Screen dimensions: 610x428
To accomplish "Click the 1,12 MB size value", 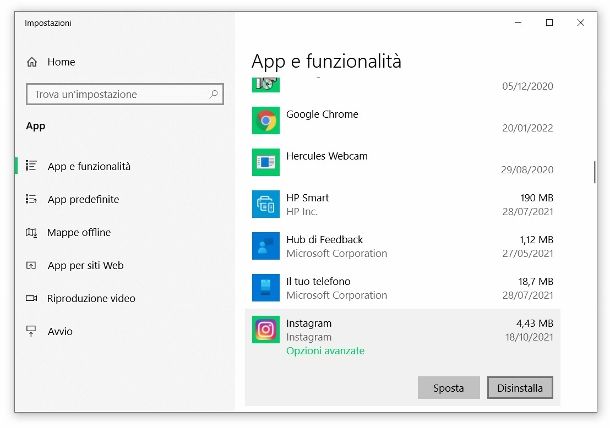I will pos(536,240).
